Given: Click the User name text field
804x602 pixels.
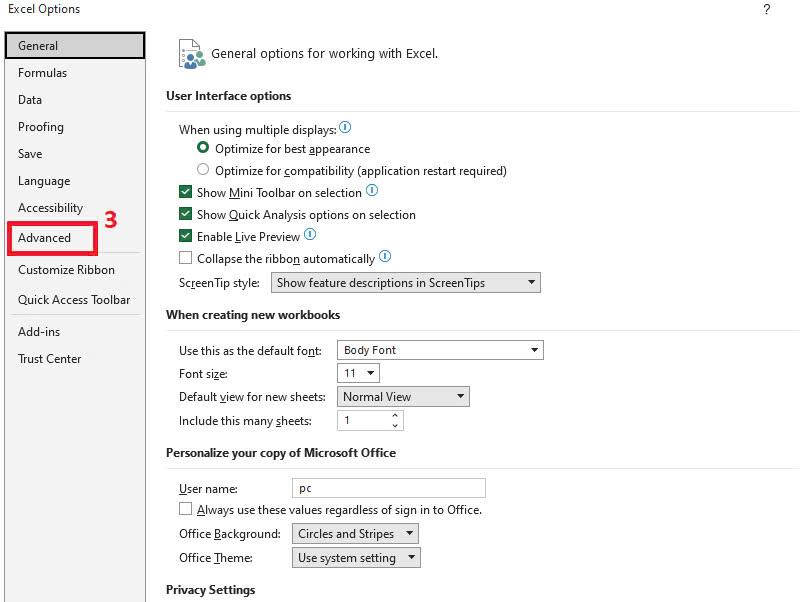Looking at the screenshot, I should (389, 488).
